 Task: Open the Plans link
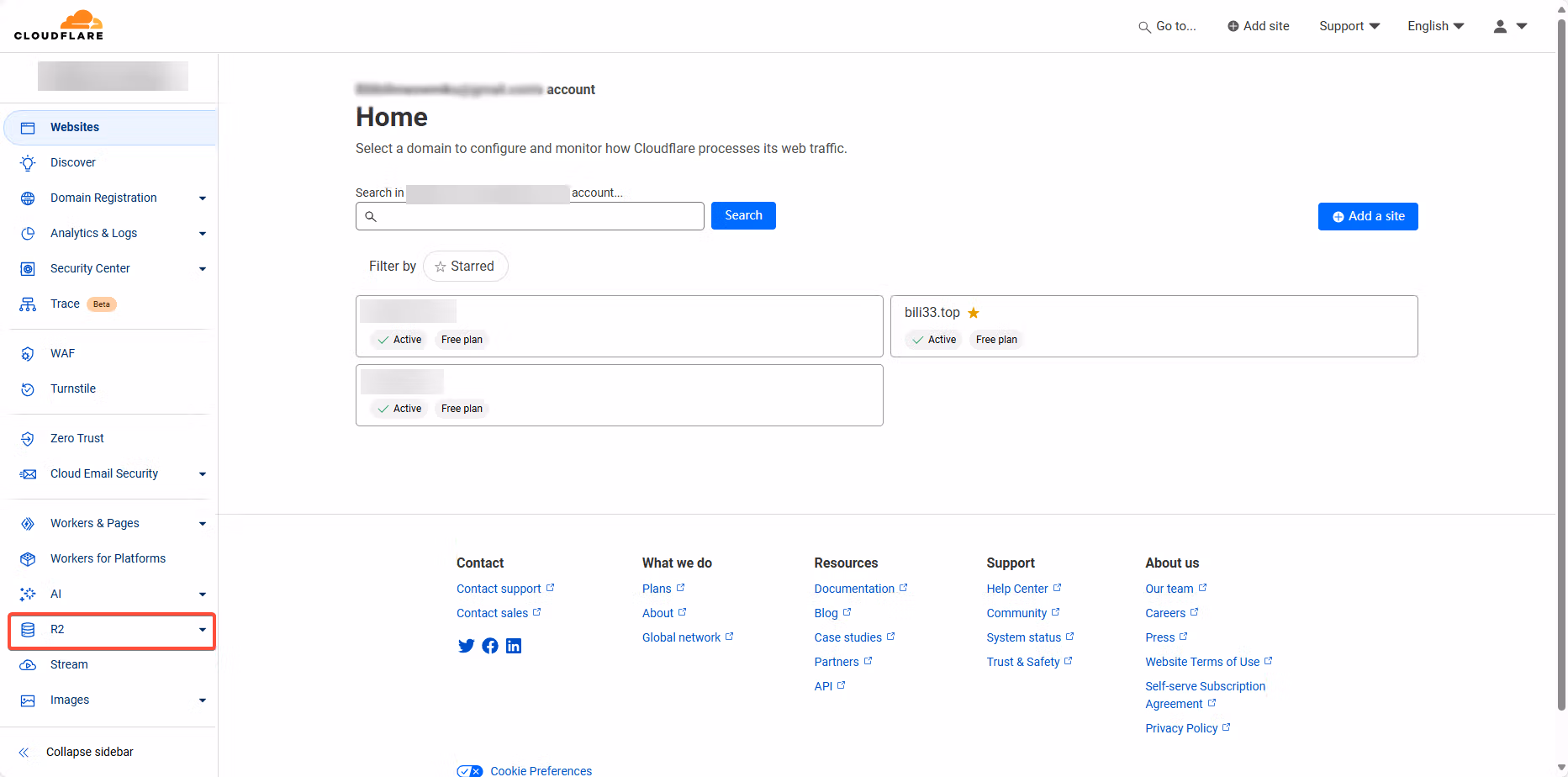tap(663, 589)
